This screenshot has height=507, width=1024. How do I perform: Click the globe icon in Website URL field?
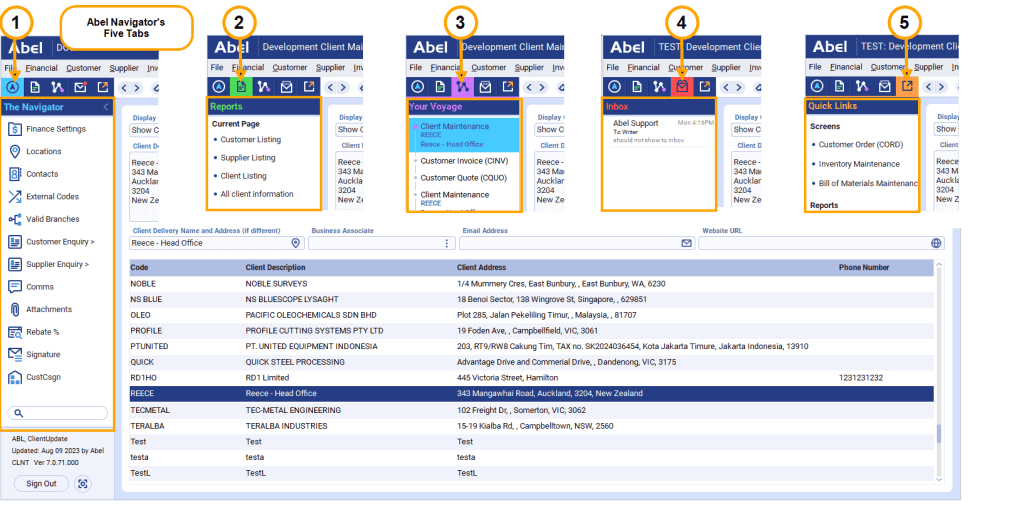936,243
